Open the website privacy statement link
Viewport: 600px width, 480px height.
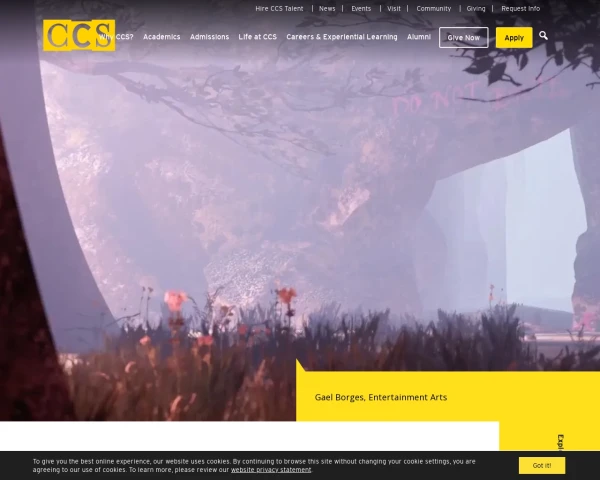point(271,470)
